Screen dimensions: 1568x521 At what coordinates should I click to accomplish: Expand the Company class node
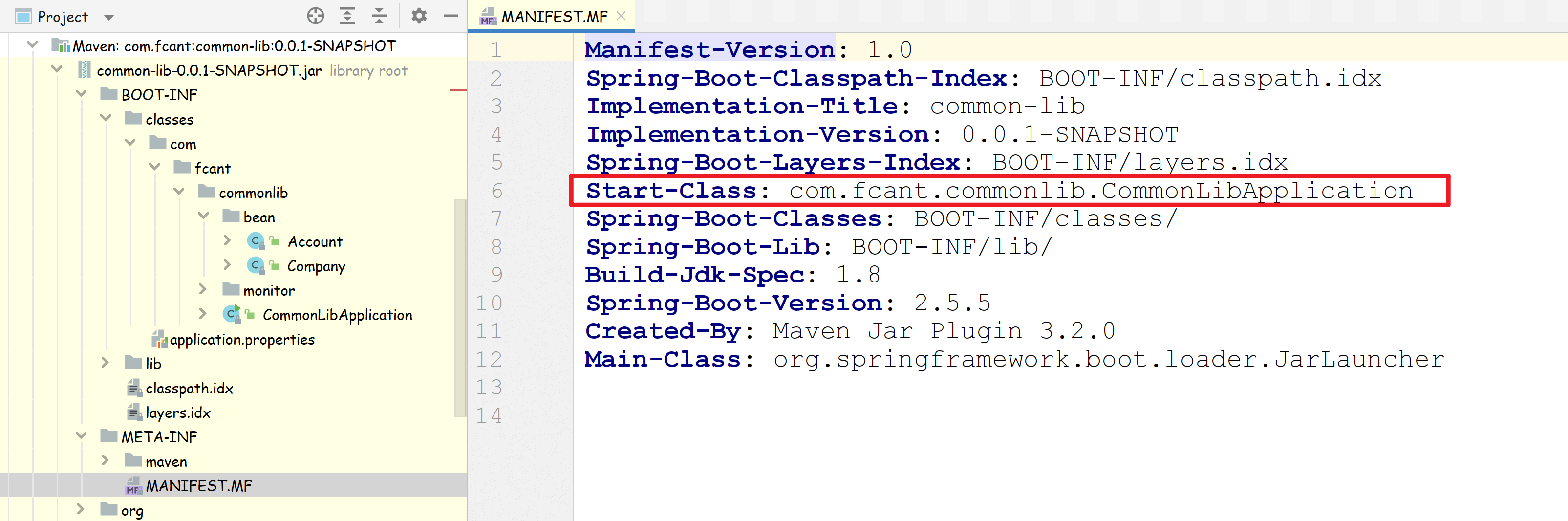[x=227, y=265]
